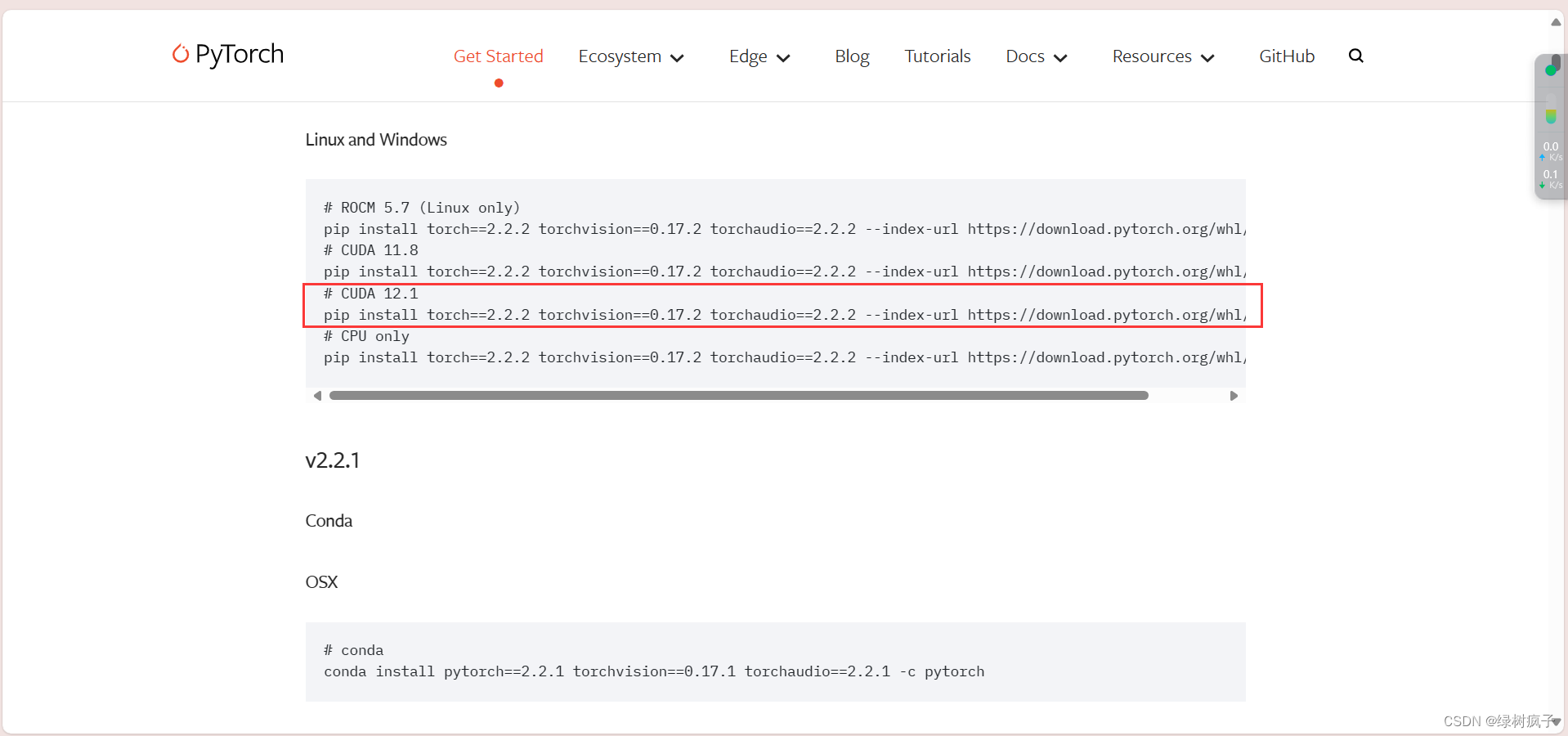Image resolution: width=1568 pixels, height=736 pixels.
Task: Expand the Docs dropdown menu
Action: pos(1037,56)
